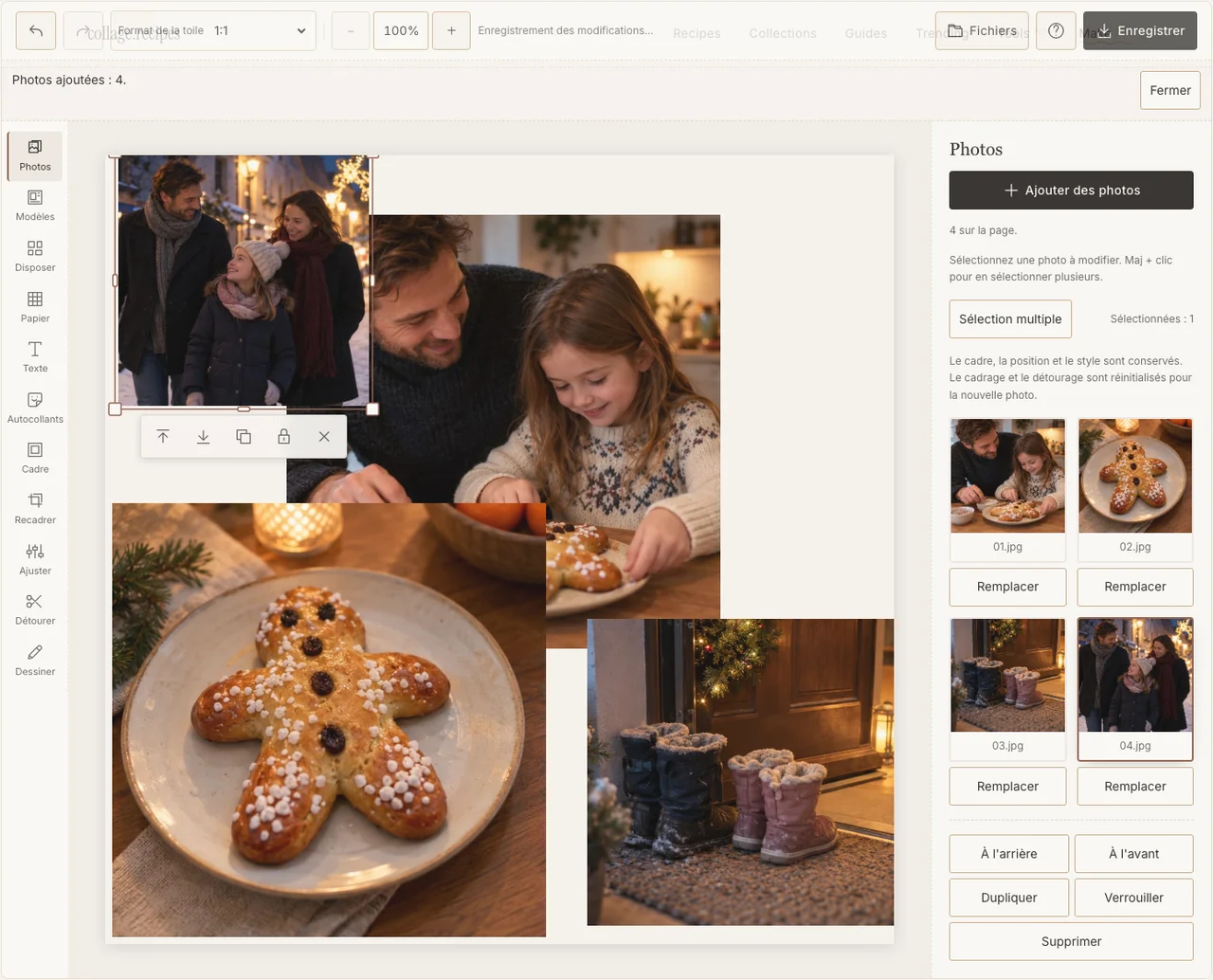Click the undo arrow icon
The width and height of the screenshot is (1213, 980).
36,31
